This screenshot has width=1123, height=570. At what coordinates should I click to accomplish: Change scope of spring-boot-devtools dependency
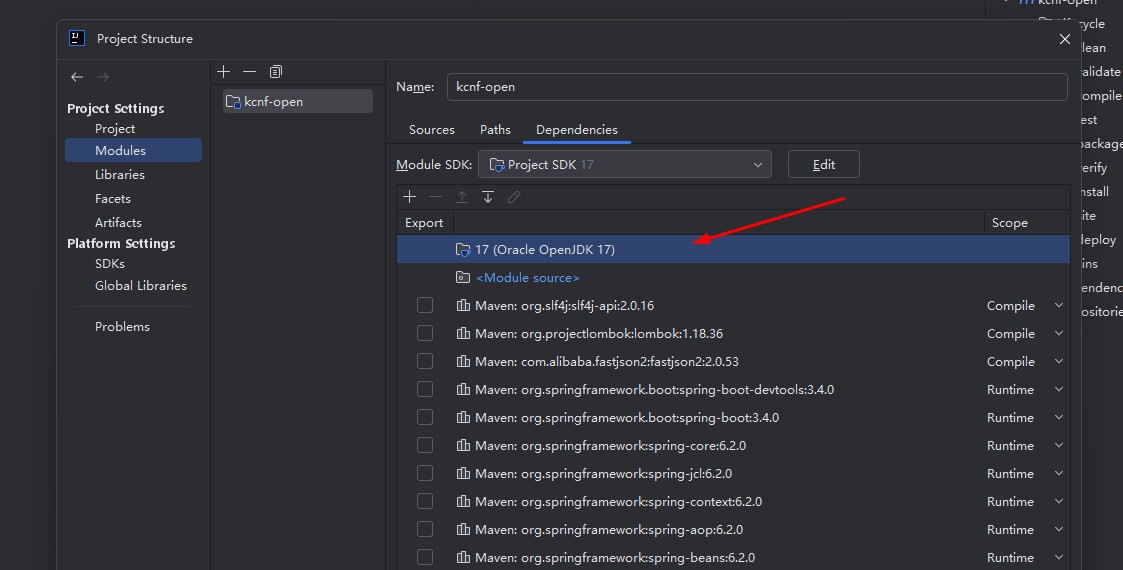pos(1058,390)
